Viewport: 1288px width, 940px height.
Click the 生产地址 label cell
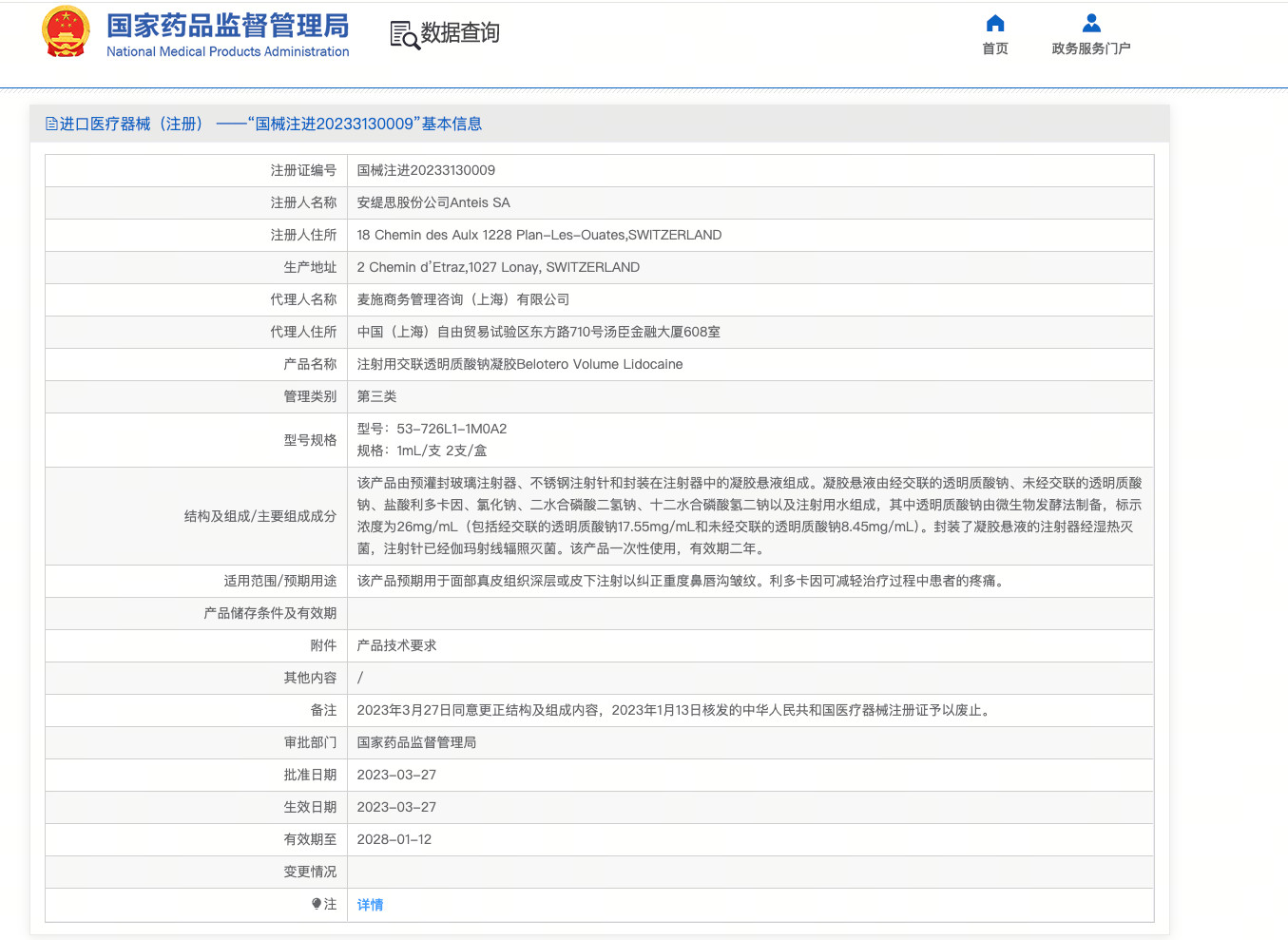pyautogui.click(x=197, y=267)
